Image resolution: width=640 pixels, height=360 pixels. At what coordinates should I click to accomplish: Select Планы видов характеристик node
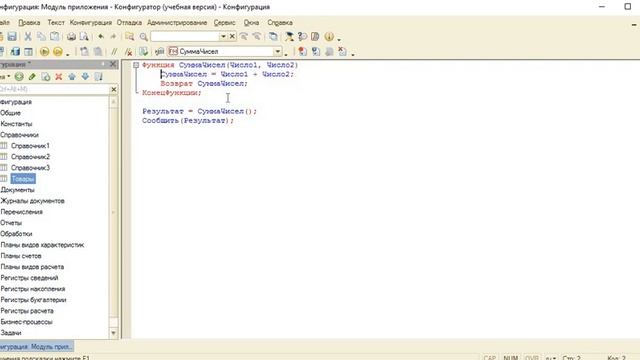(x=42, y=245)
